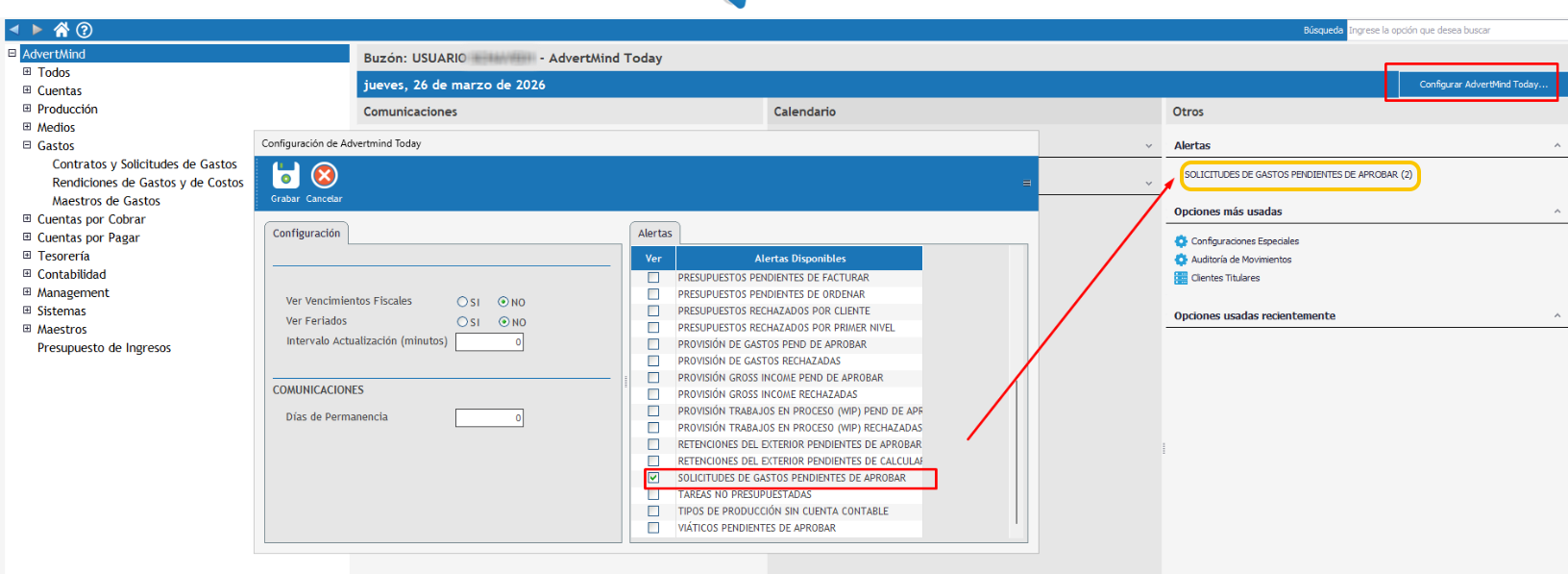Expand the Tesorería tree node
This screenshot has height=574, width=1568.
tap(27, 256)
